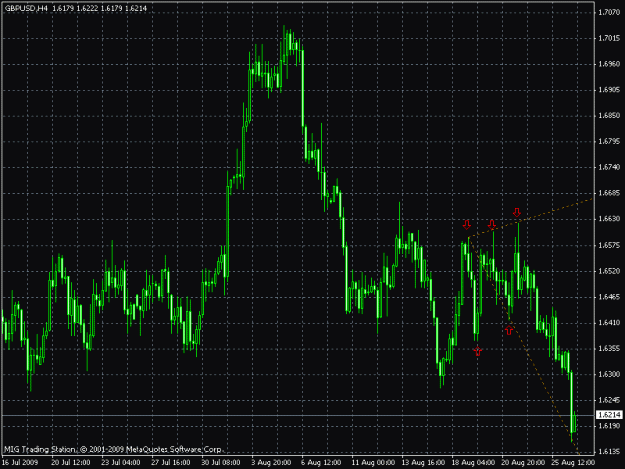This screenshot has width=625, height=469.
Task: Click the 1.7070 price axis label
Action: tap(609, 12)
